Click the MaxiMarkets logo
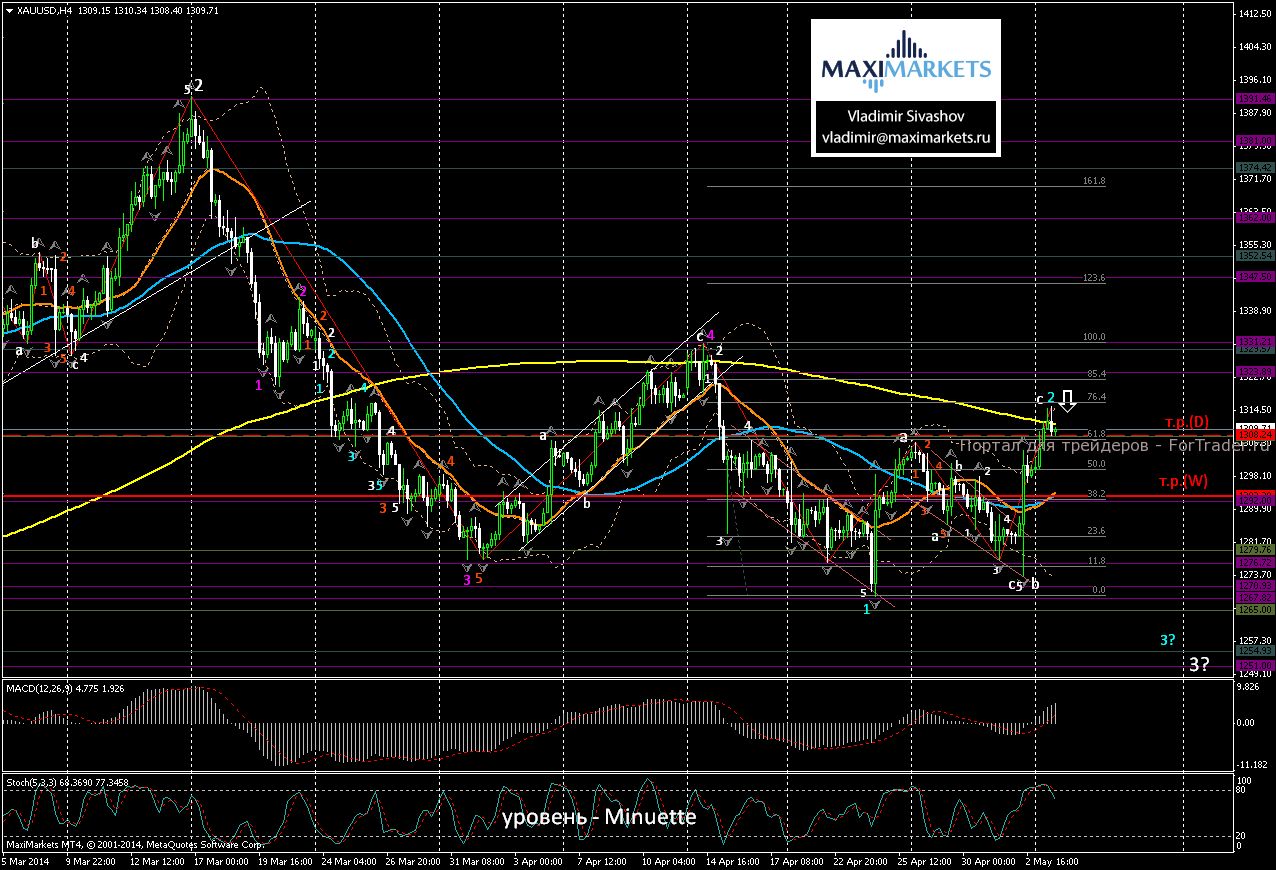 (905, 58)
